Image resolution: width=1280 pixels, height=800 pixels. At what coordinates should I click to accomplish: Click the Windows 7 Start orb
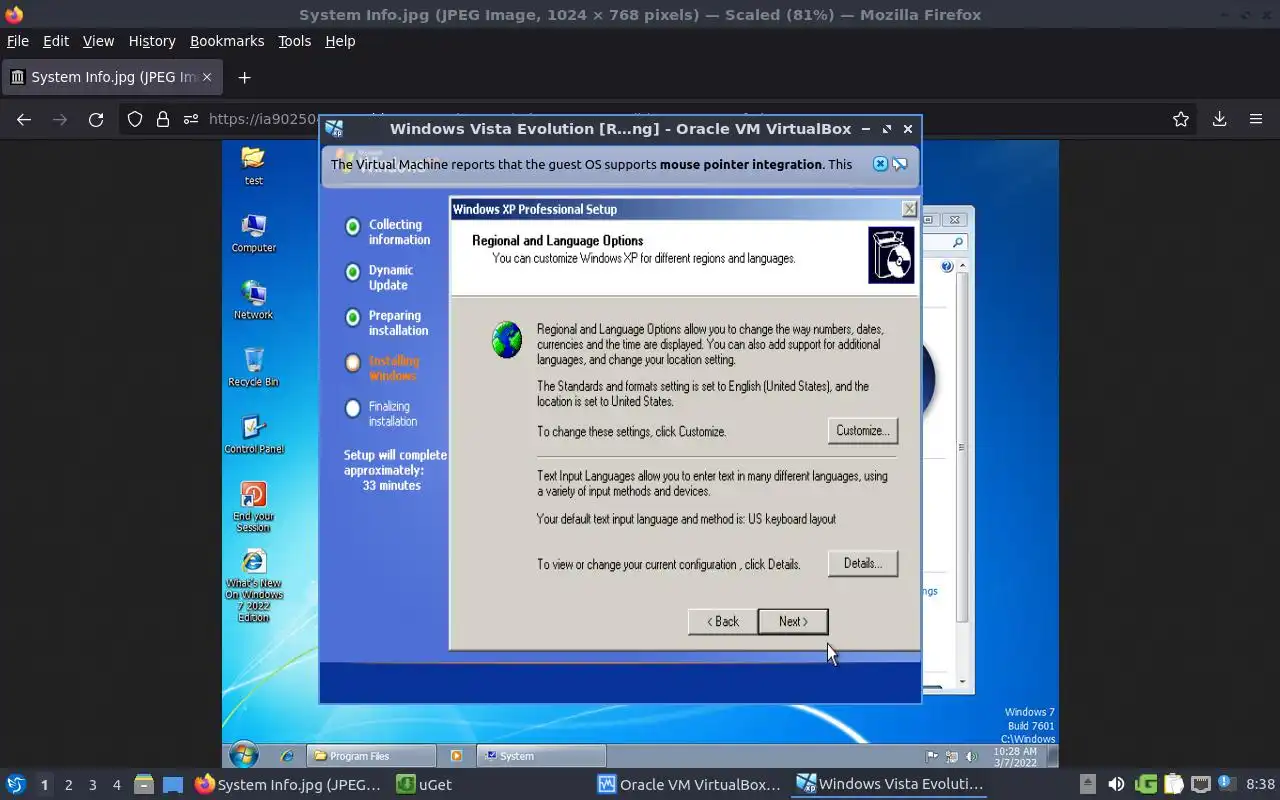(x=243, y=755)
